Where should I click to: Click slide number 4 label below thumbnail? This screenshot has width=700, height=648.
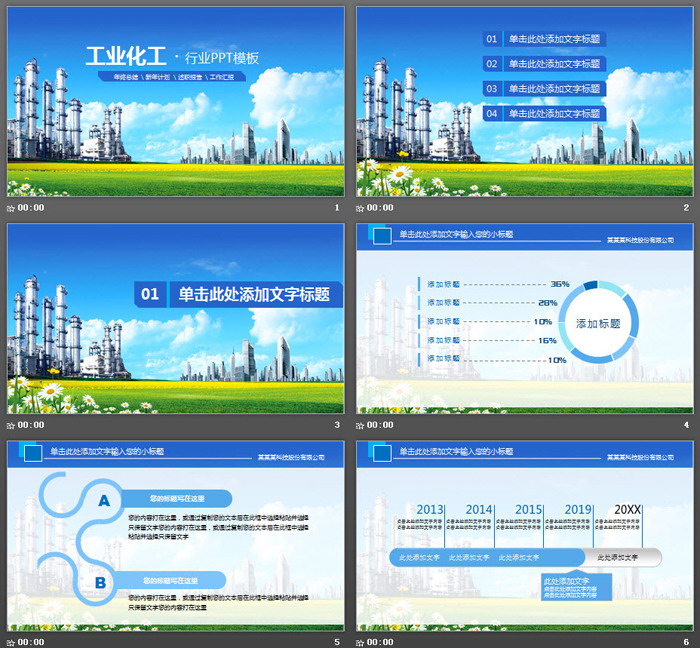(686, 425)
